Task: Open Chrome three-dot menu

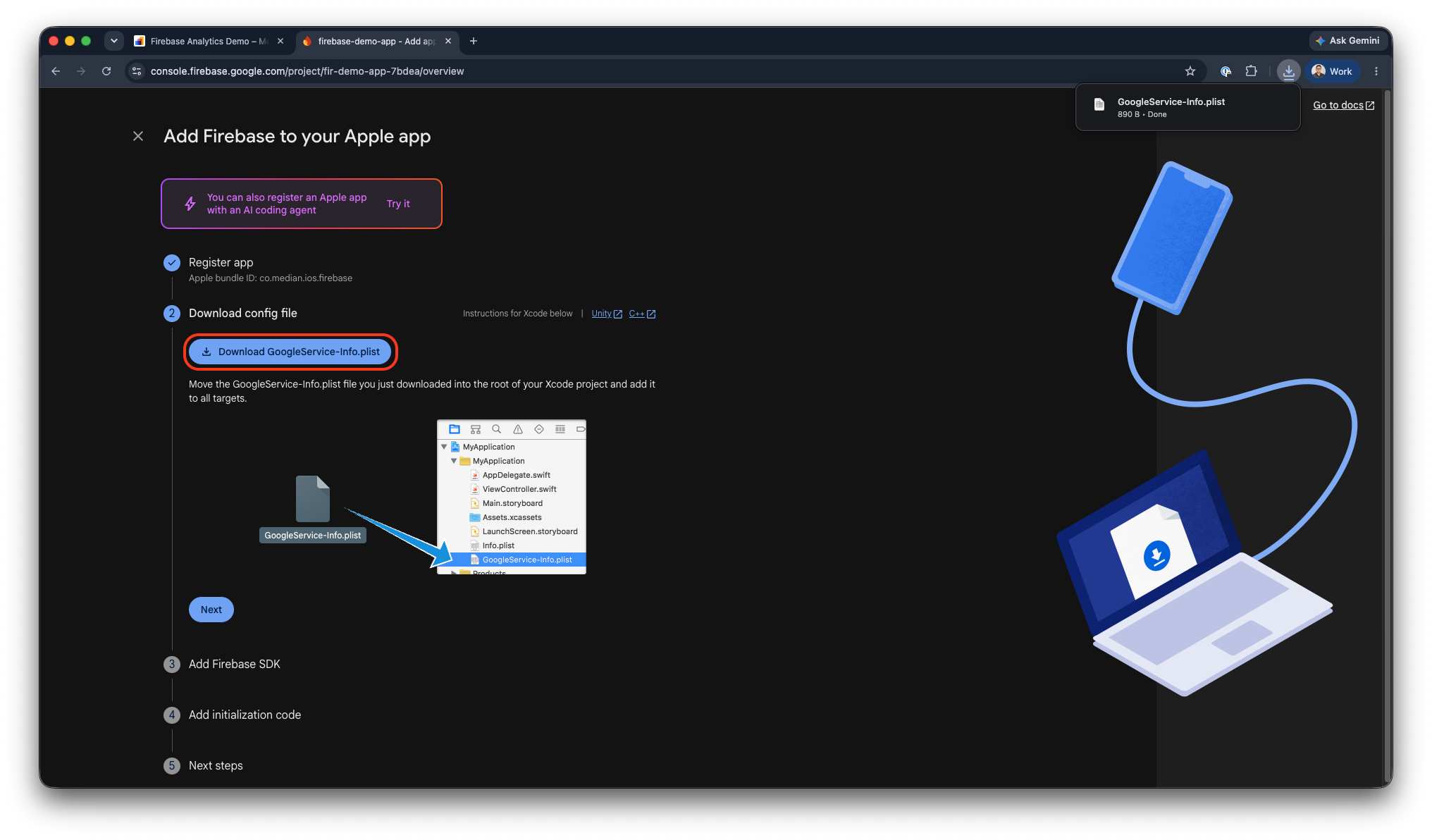Action: pyautogui.click(x=1376, y=71)
